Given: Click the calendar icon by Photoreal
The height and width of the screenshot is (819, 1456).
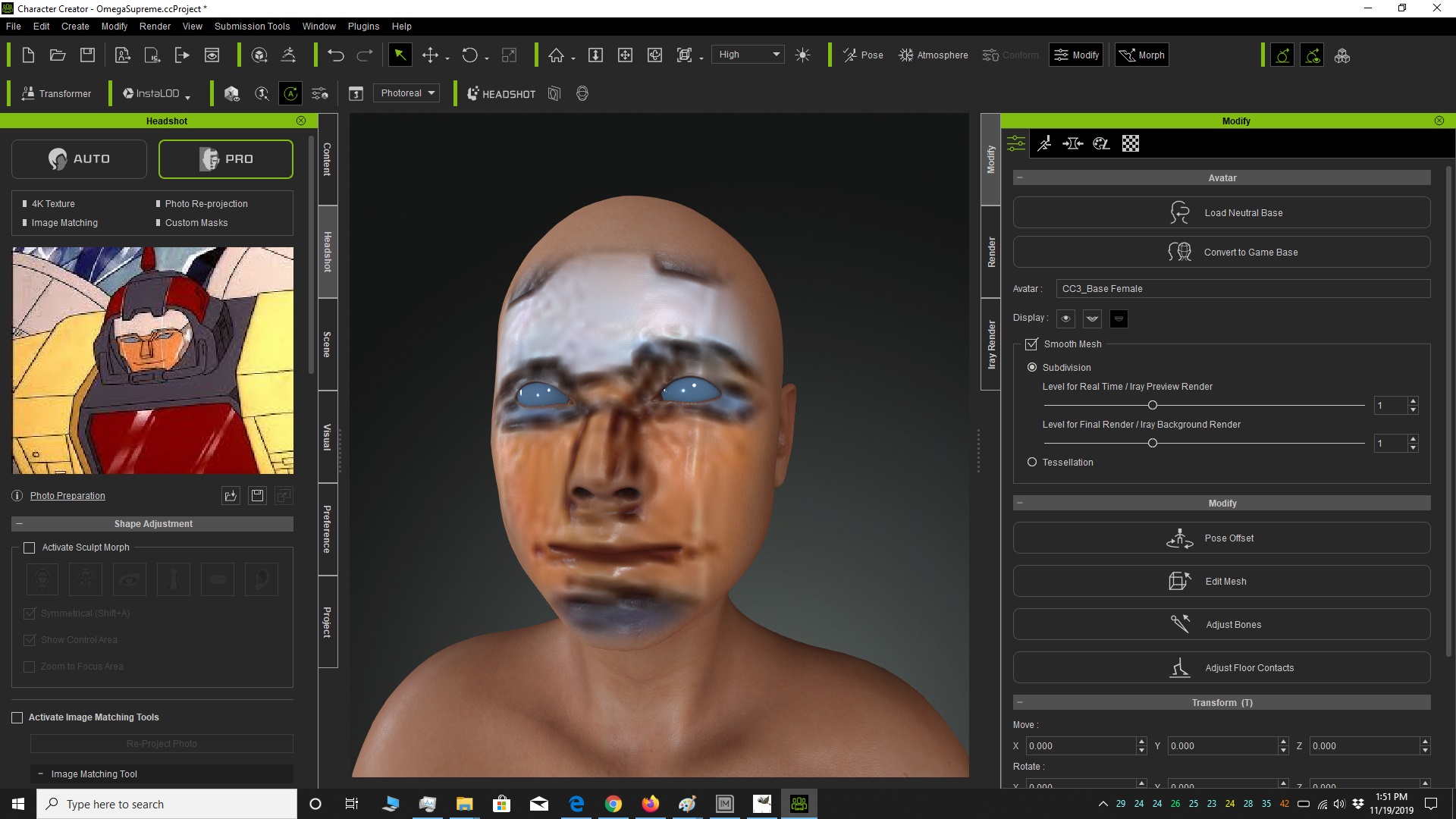Looking at the screenshot, I should coord(356,93).
